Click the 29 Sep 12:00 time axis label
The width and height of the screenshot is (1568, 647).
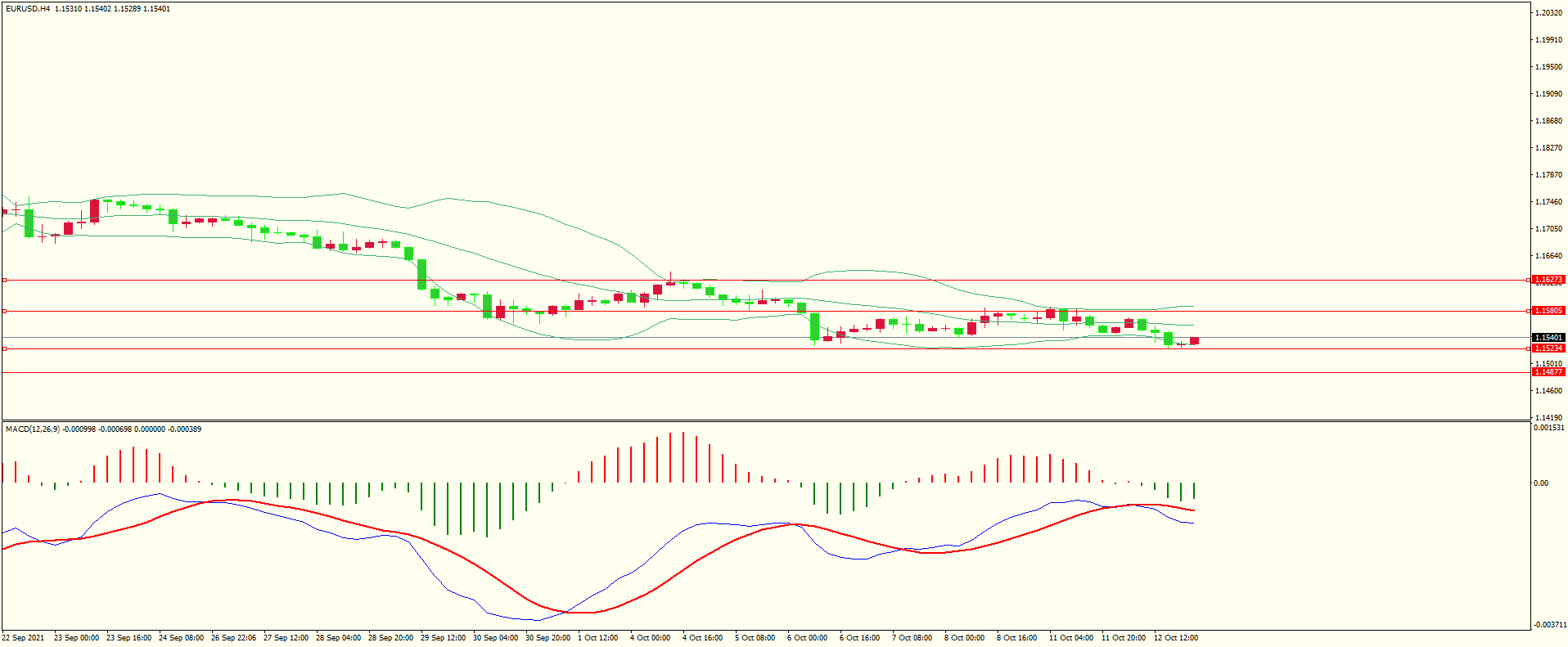click(x=443, y=638)
